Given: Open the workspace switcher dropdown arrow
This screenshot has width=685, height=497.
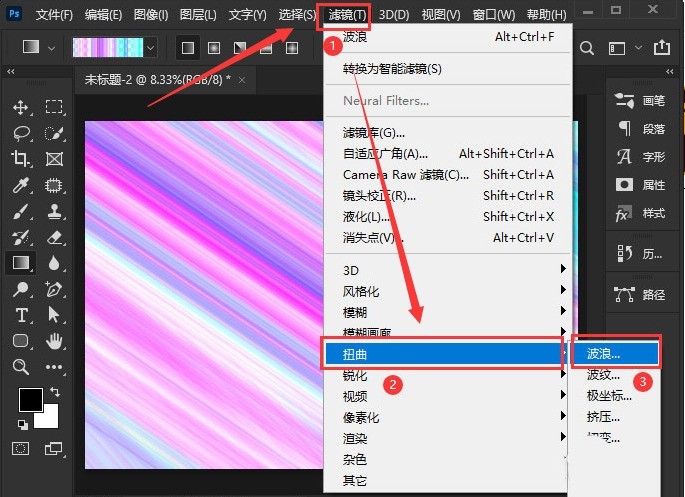Looking at the screenshot, I should tap(638, 48).
